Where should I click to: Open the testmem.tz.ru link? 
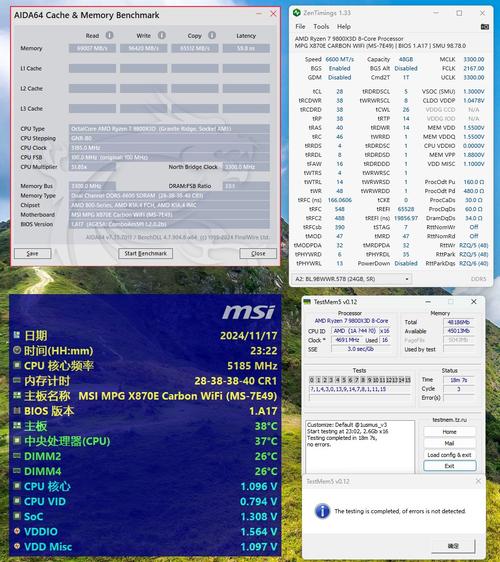pyautogui.click(x=449, y=420)
